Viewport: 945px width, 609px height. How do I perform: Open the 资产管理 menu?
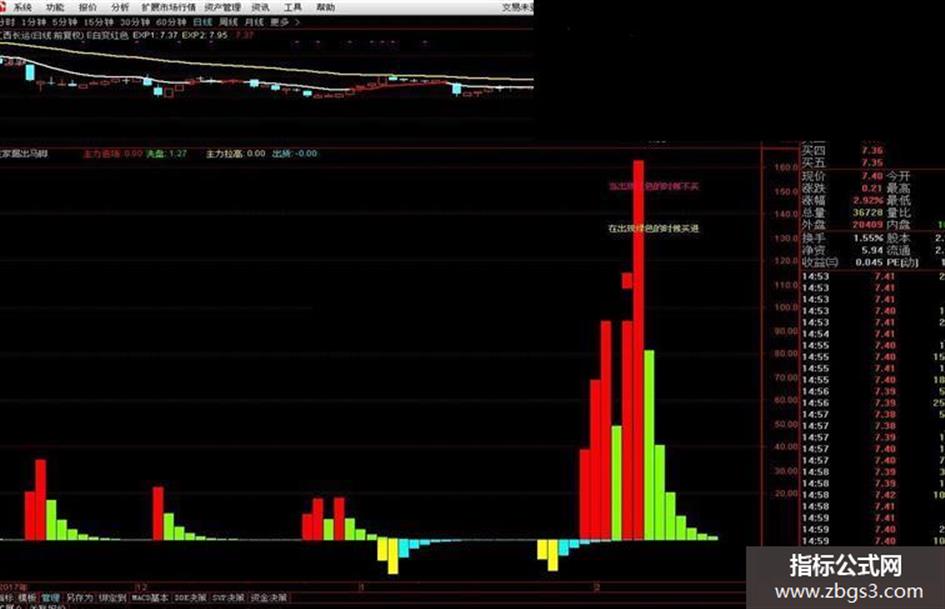(222, 7)
